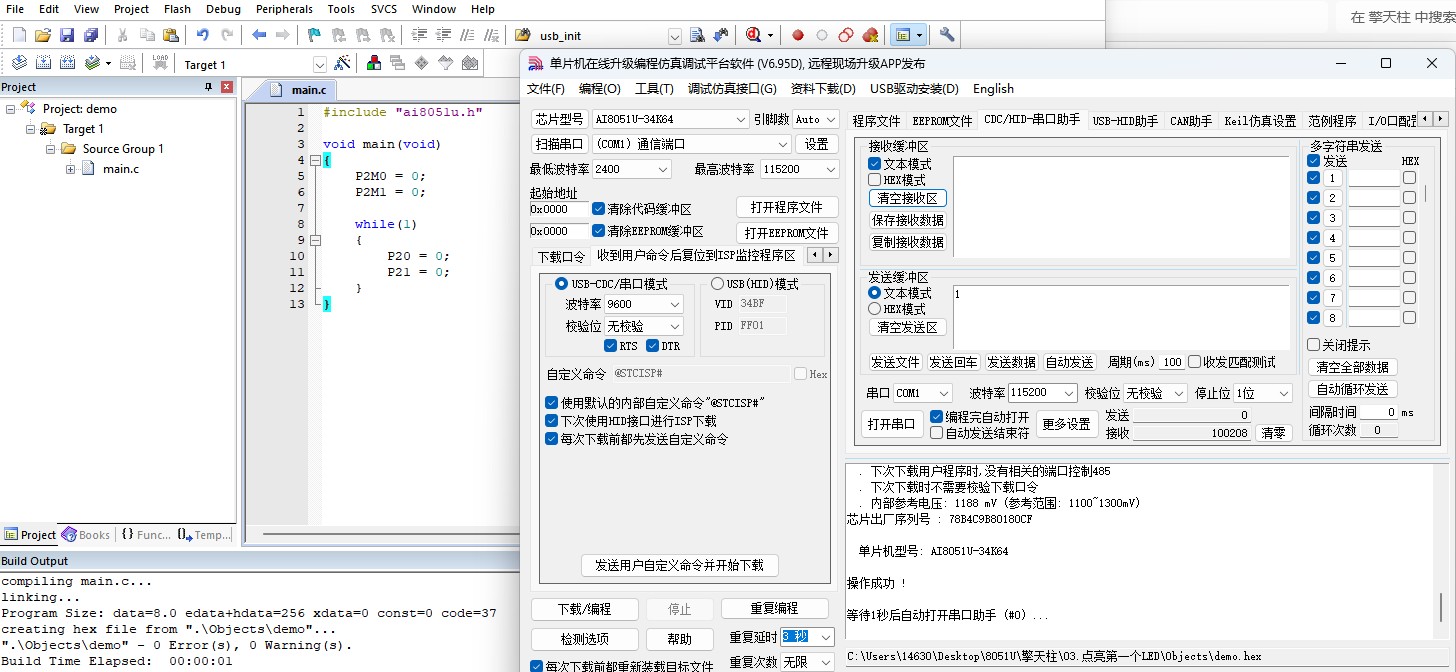Open the Flash menu in Keil

click(177, 9)
